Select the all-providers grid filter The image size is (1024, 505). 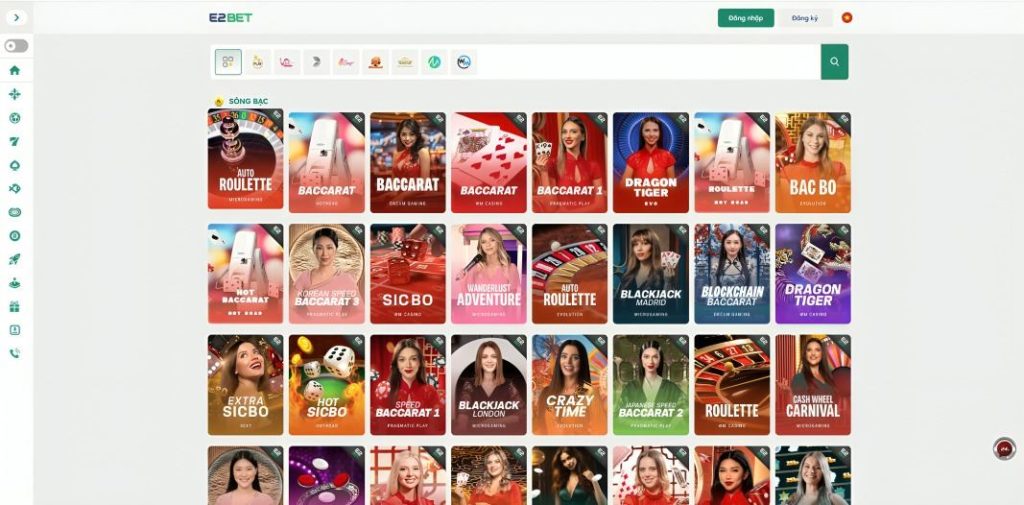228,62
